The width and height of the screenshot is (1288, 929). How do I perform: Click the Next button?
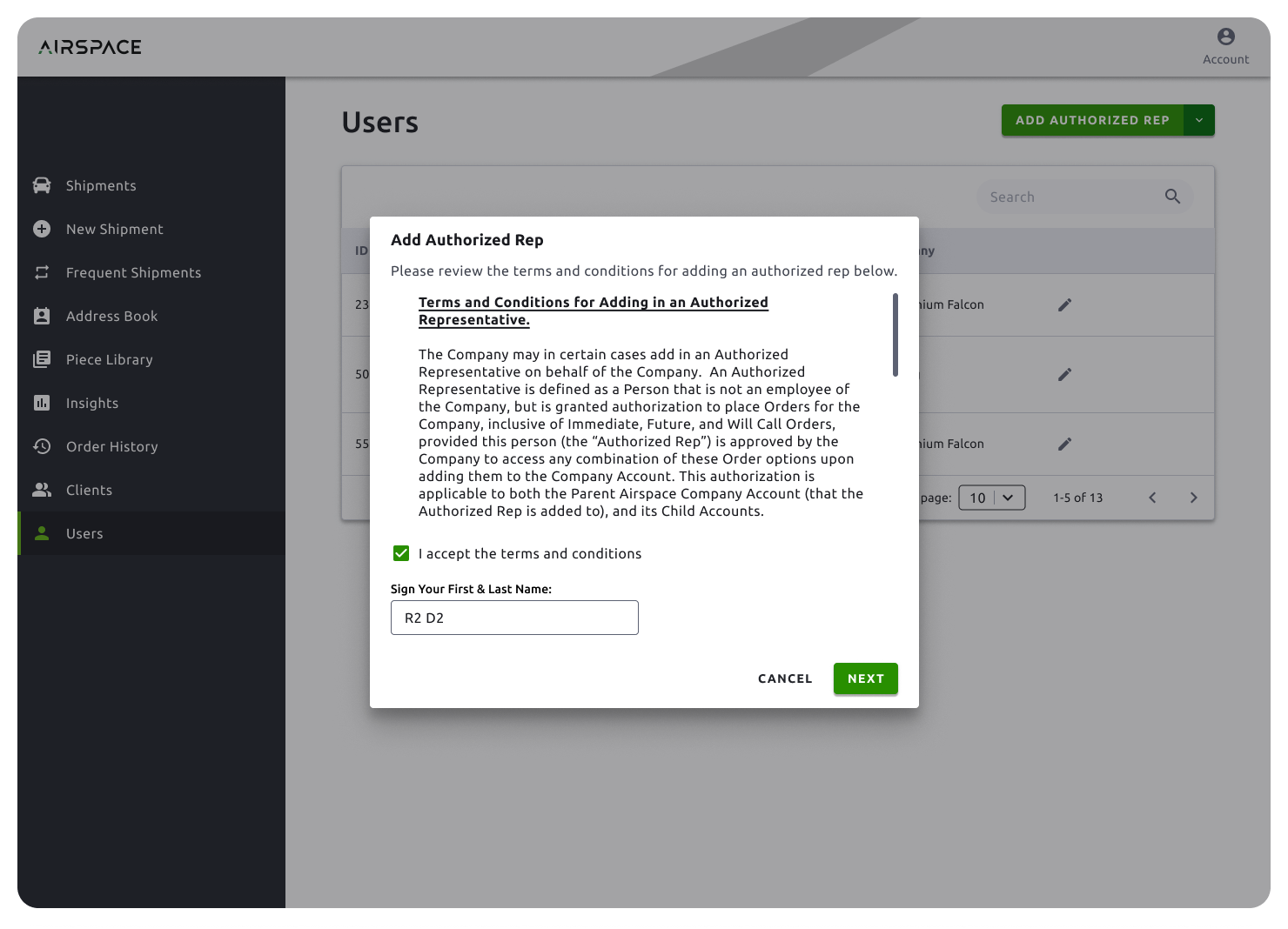(x=865, y=678)
